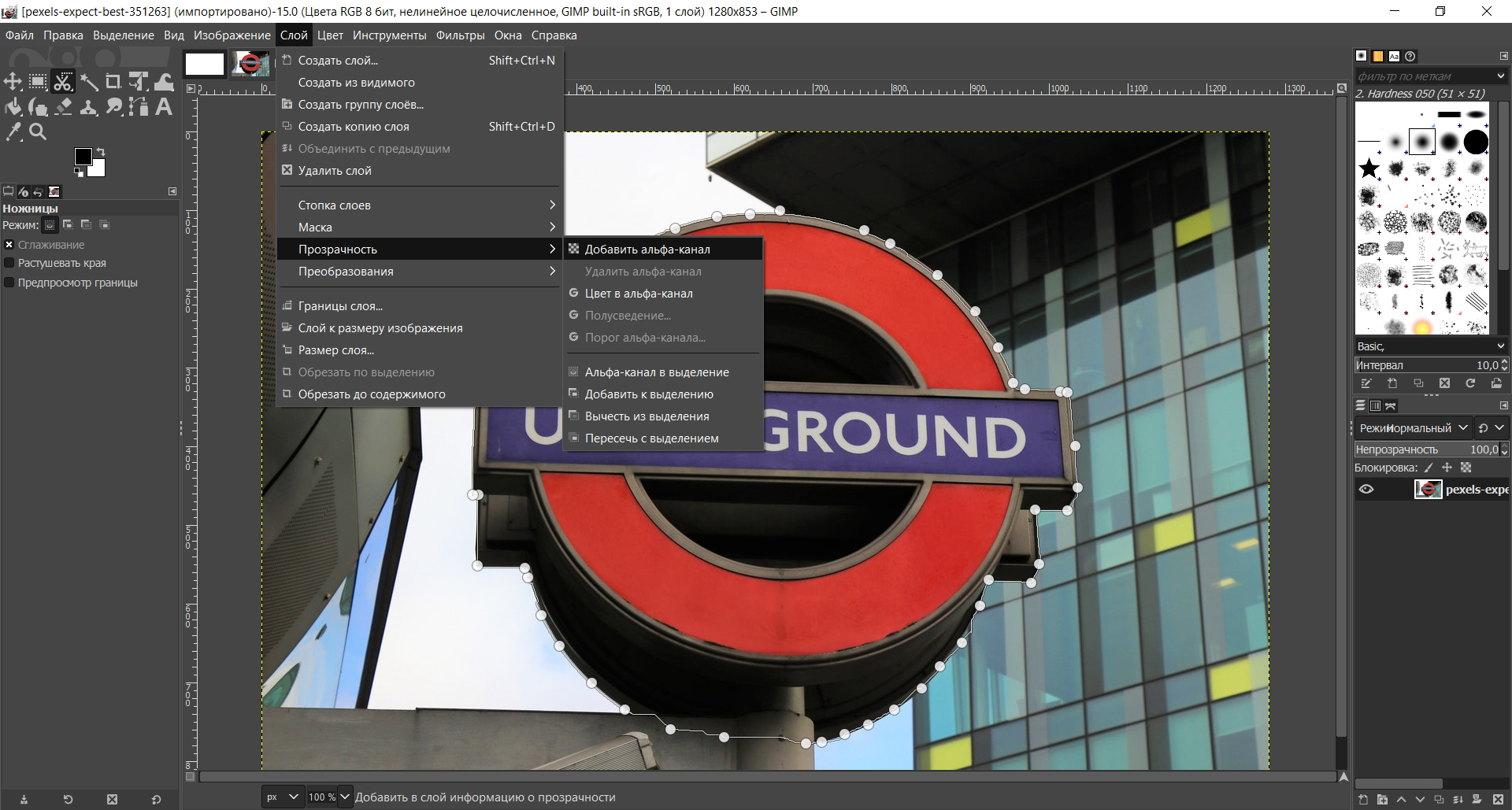Viewport: 1512px width, 810px height.
Task: Select the Text tool
Action: point(164,107)
